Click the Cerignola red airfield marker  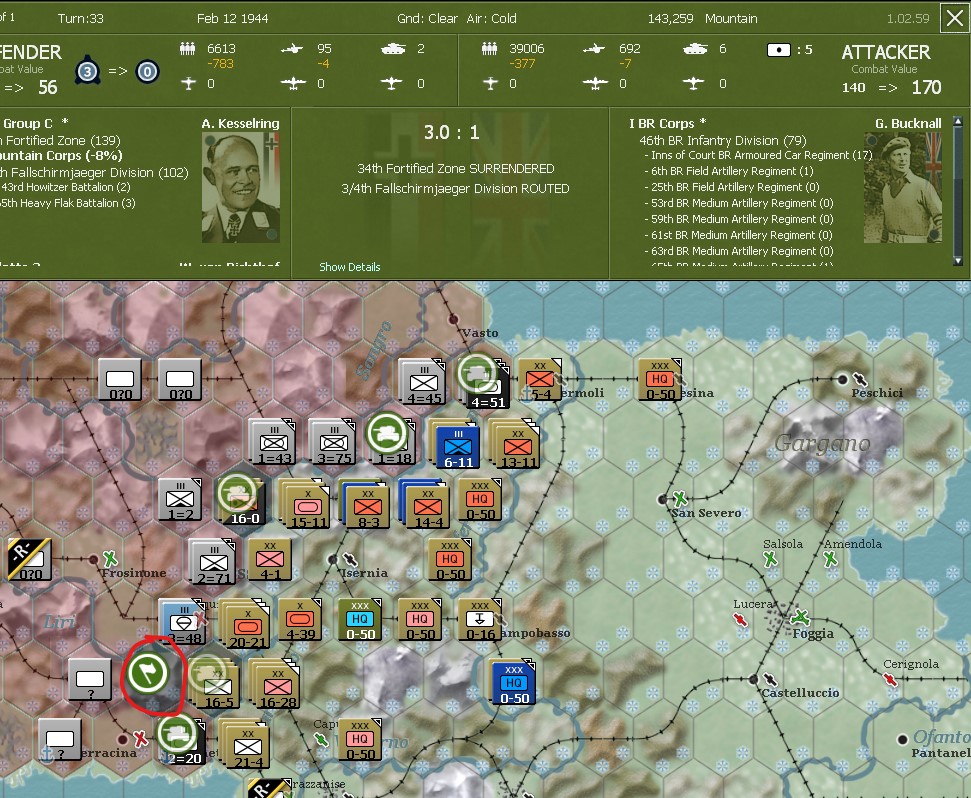(x=890, y=679)
